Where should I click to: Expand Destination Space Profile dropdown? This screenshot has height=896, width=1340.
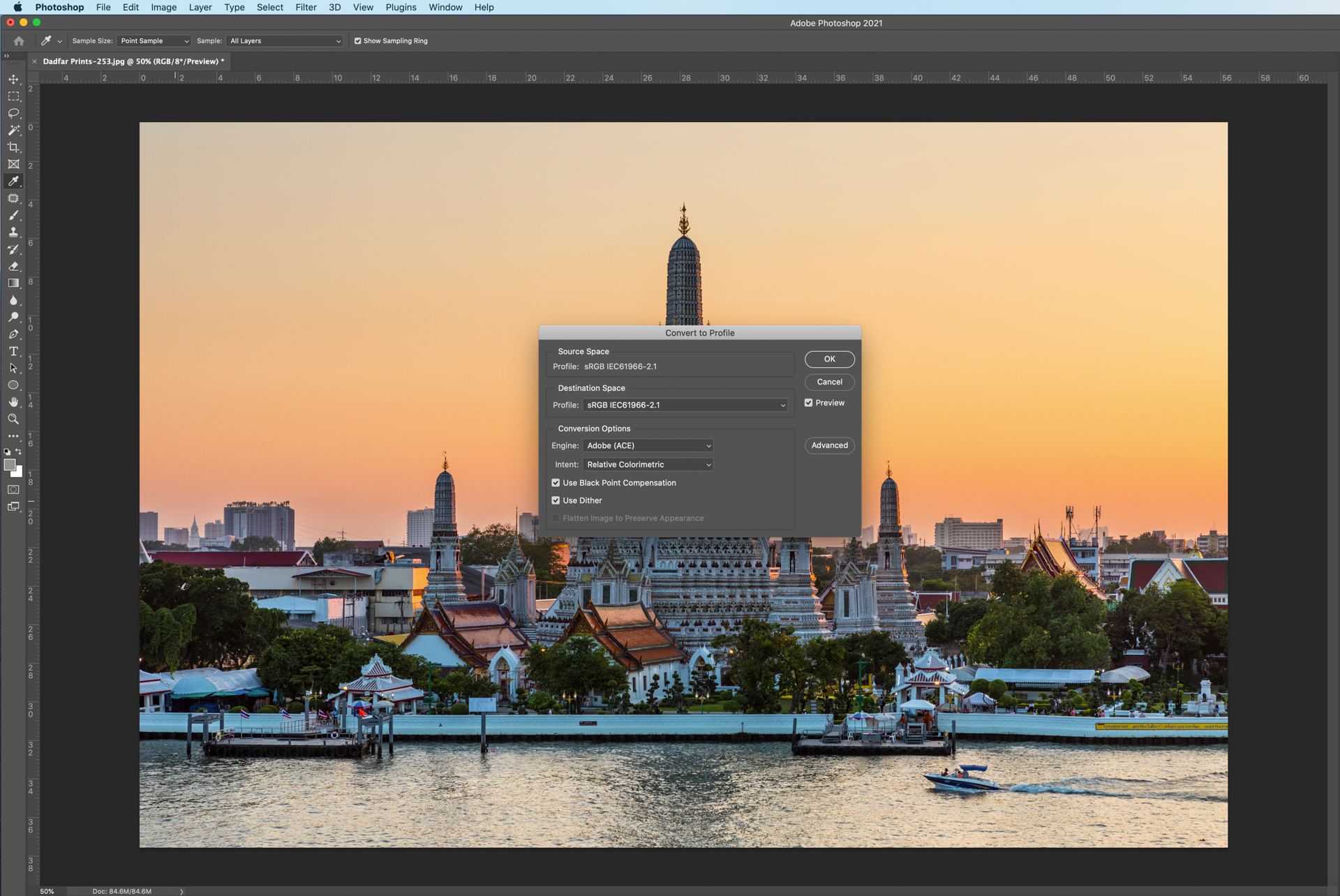click(x=783, y=405)
